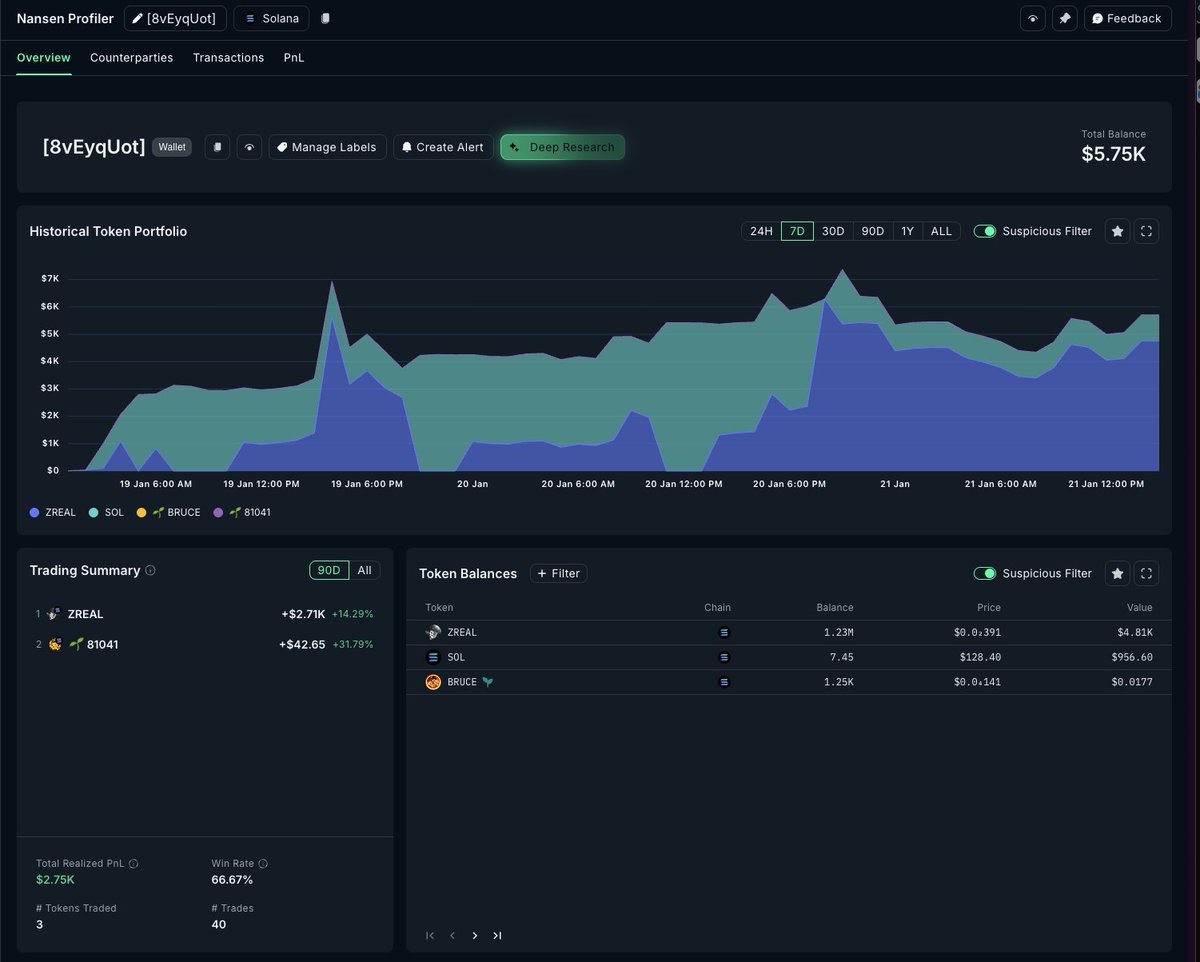
Task: Switch to the Counterparties tab
Action: [x=131, y=58]
